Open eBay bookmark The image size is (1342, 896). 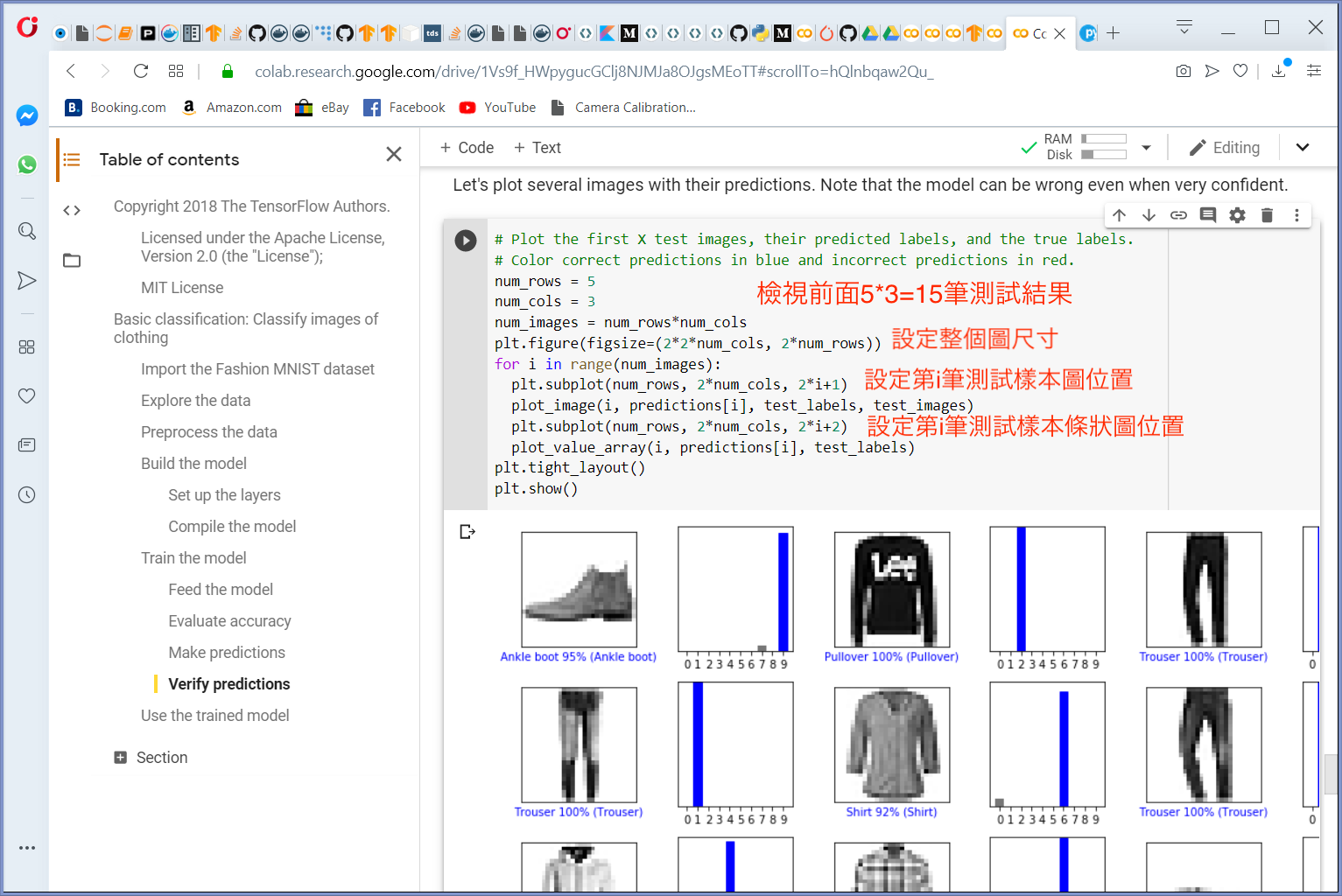click(322, 108)
